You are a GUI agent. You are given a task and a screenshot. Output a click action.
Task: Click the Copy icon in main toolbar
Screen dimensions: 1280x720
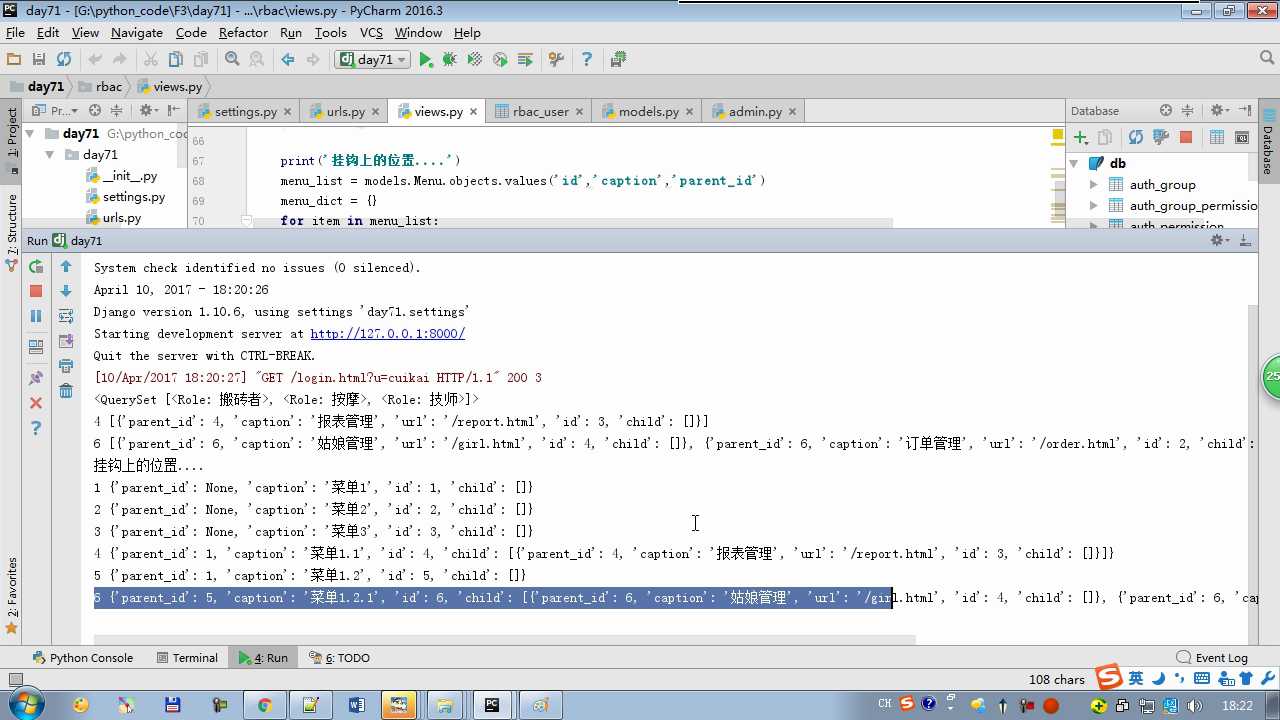(x=176, y=60)
